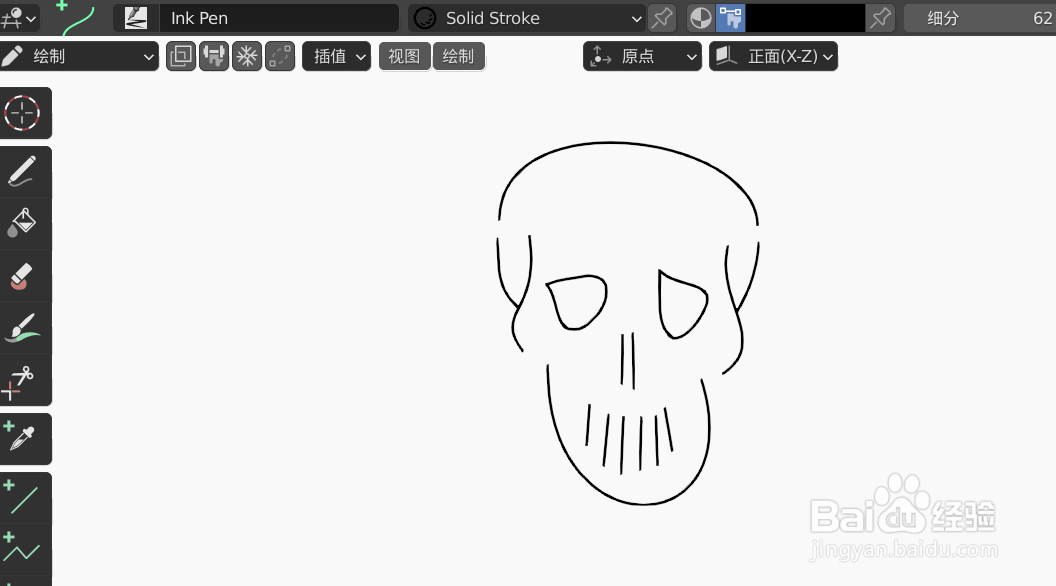
Task: Adjust the 细分 value slider
Action: click(x=980, y=18)
